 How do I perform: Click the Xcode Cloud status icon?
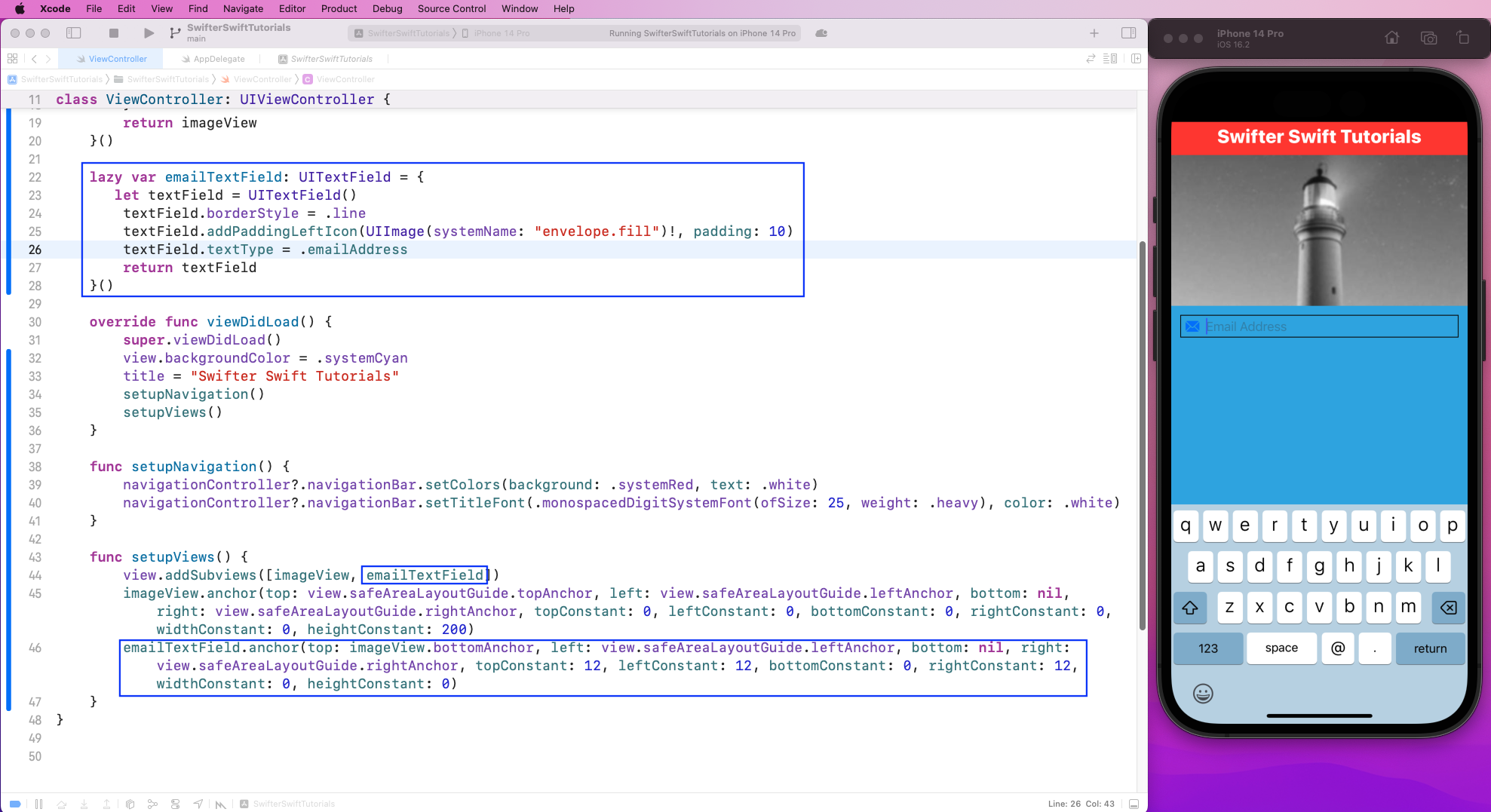pyautogui.click(x=821, y=33)
